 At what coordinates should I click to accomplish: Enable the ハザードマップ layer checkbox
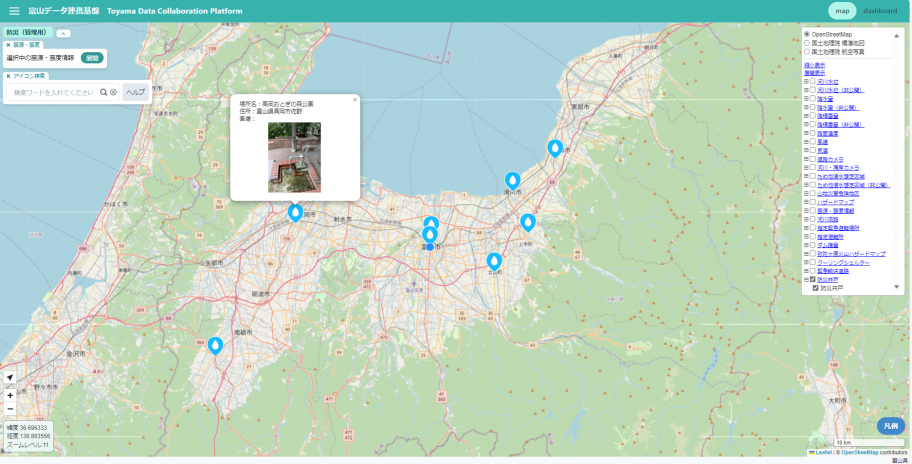[x=813, y=202]
